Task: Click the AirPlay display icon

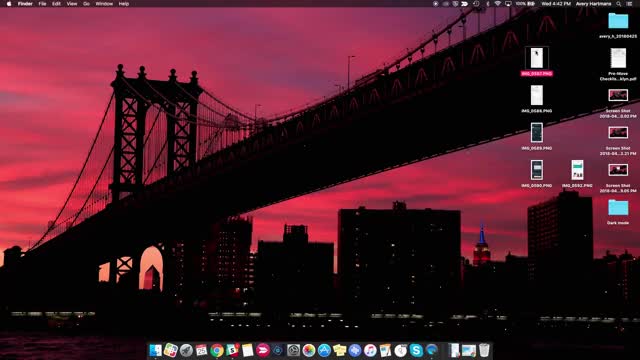Action: [508, 4]
